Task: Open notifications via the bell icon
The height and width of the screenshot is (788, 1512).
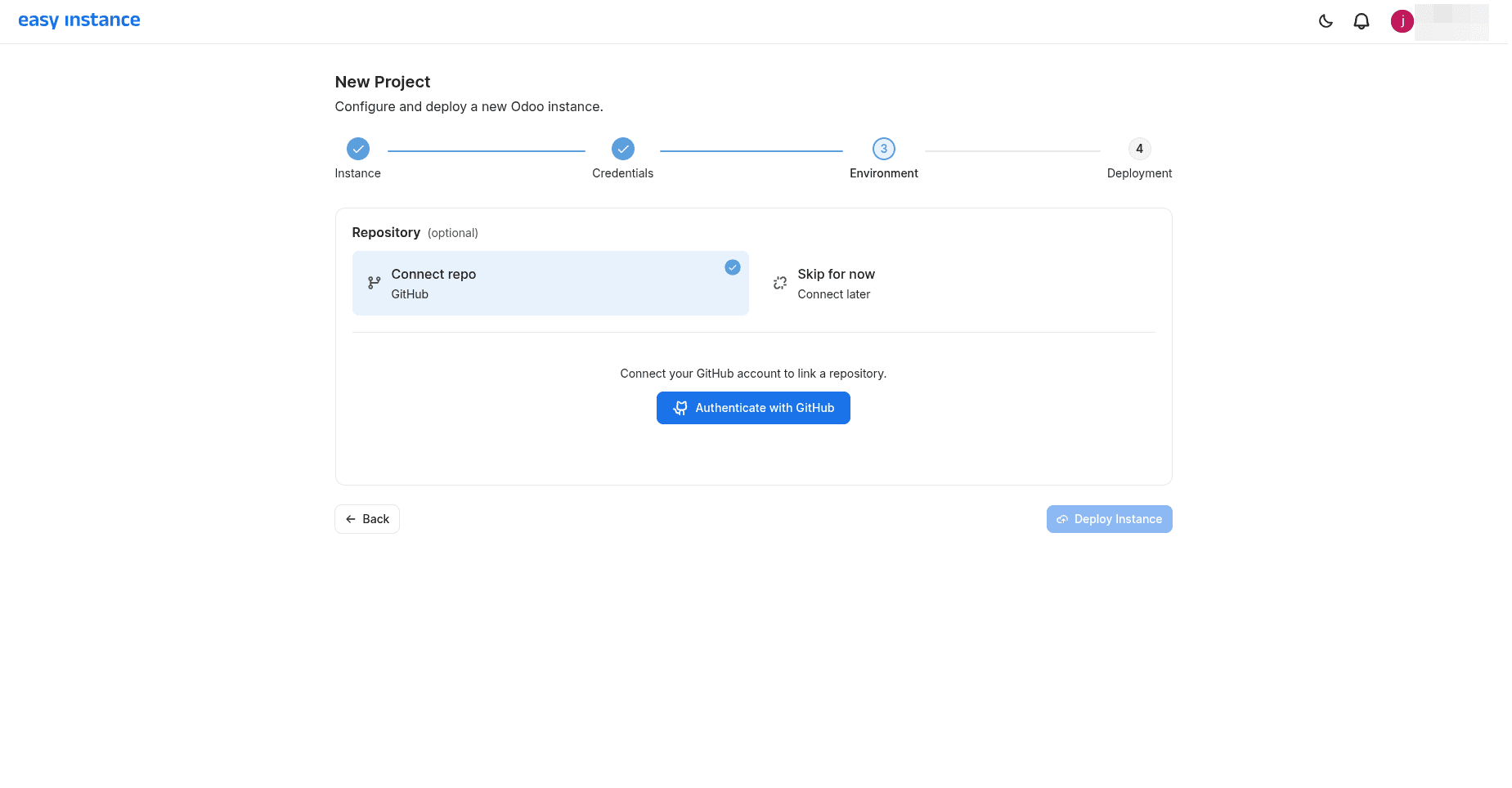Action: pos(1362,21)
